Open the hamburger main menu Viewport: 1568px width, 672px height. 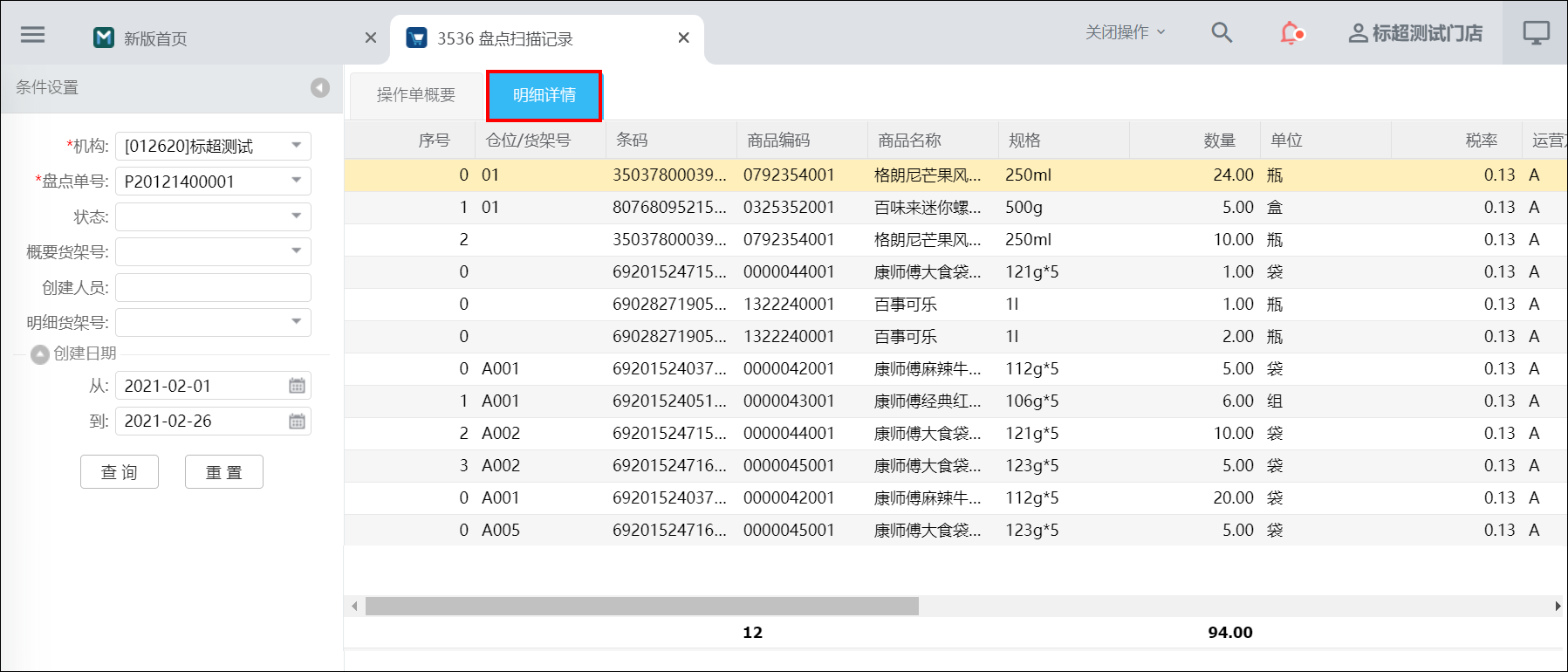tap(33, 35)
